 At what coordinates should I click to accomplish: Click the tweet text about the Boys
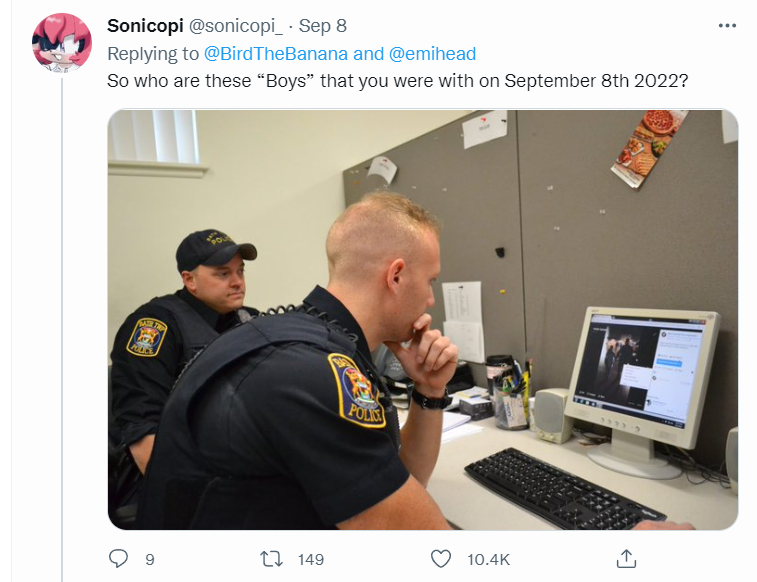coord(397,81)
